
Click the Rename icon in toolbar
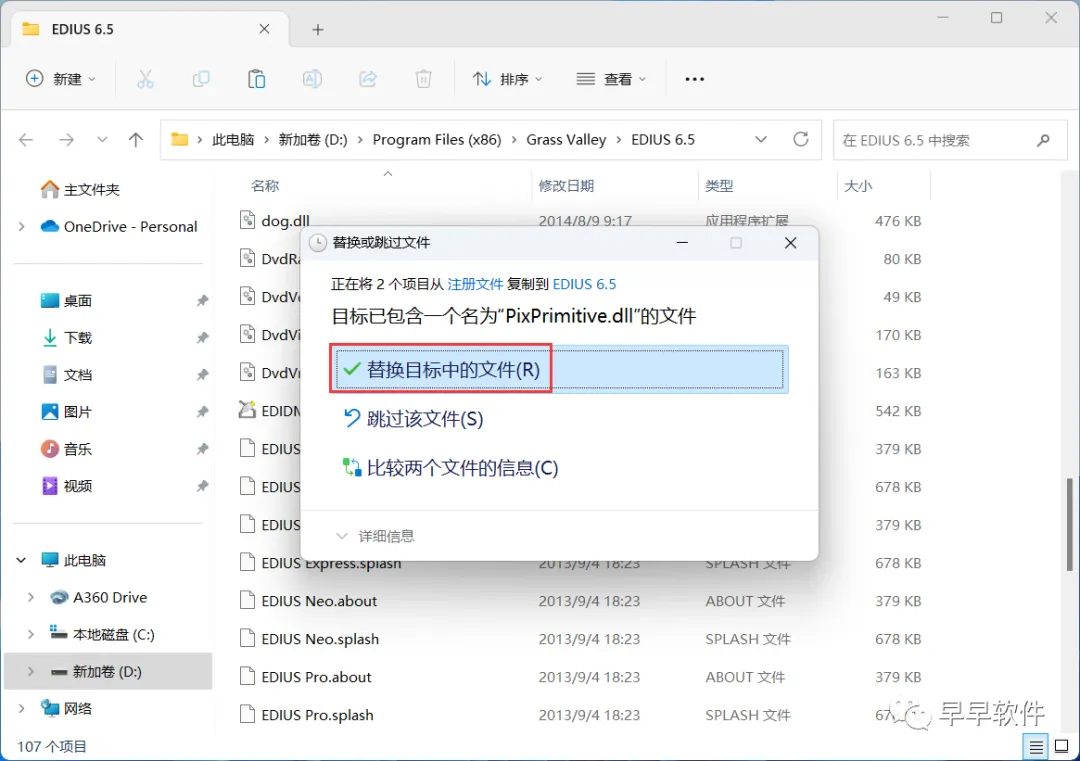tap(312, 79)
